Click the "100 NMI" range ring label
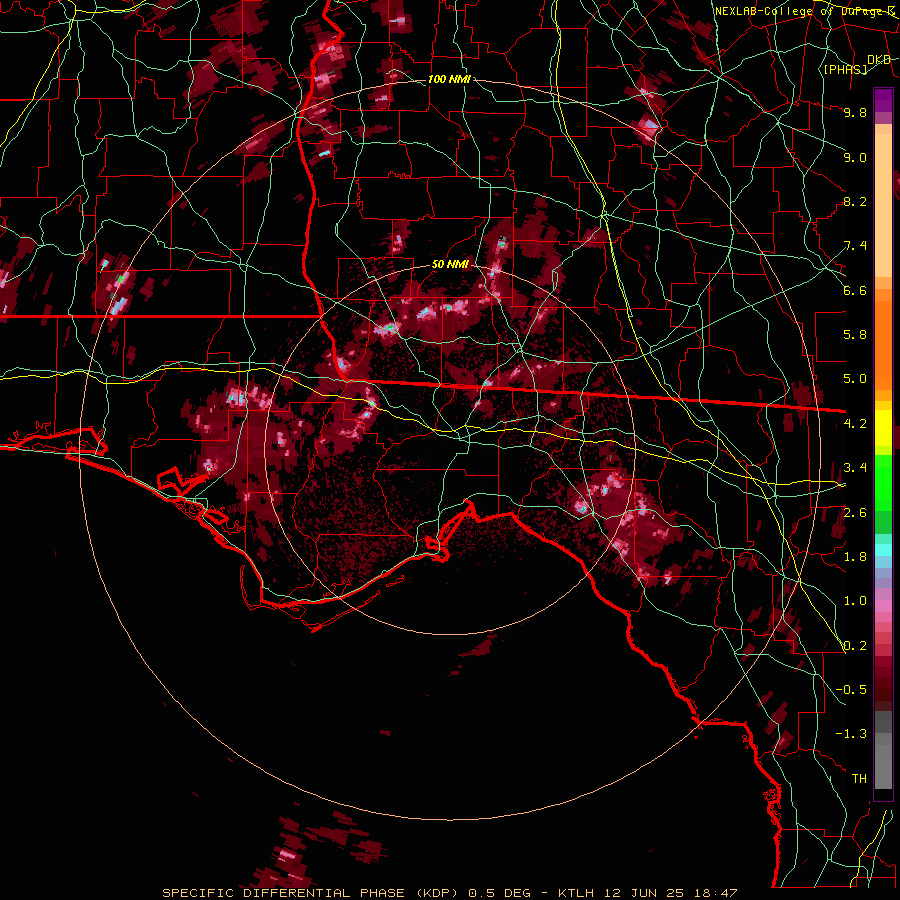 tap(449, 79)
